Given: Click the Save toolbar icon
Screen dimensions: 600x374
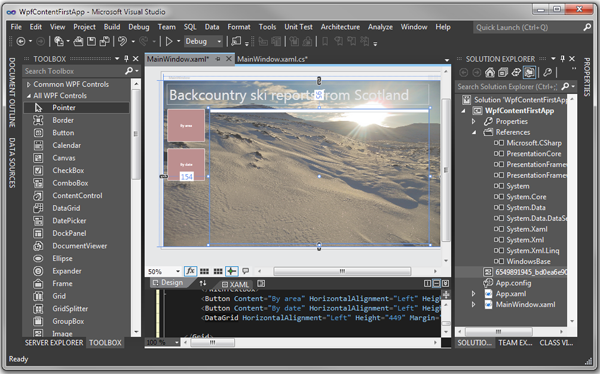Looking at the screenshot, I should (91, 41).
